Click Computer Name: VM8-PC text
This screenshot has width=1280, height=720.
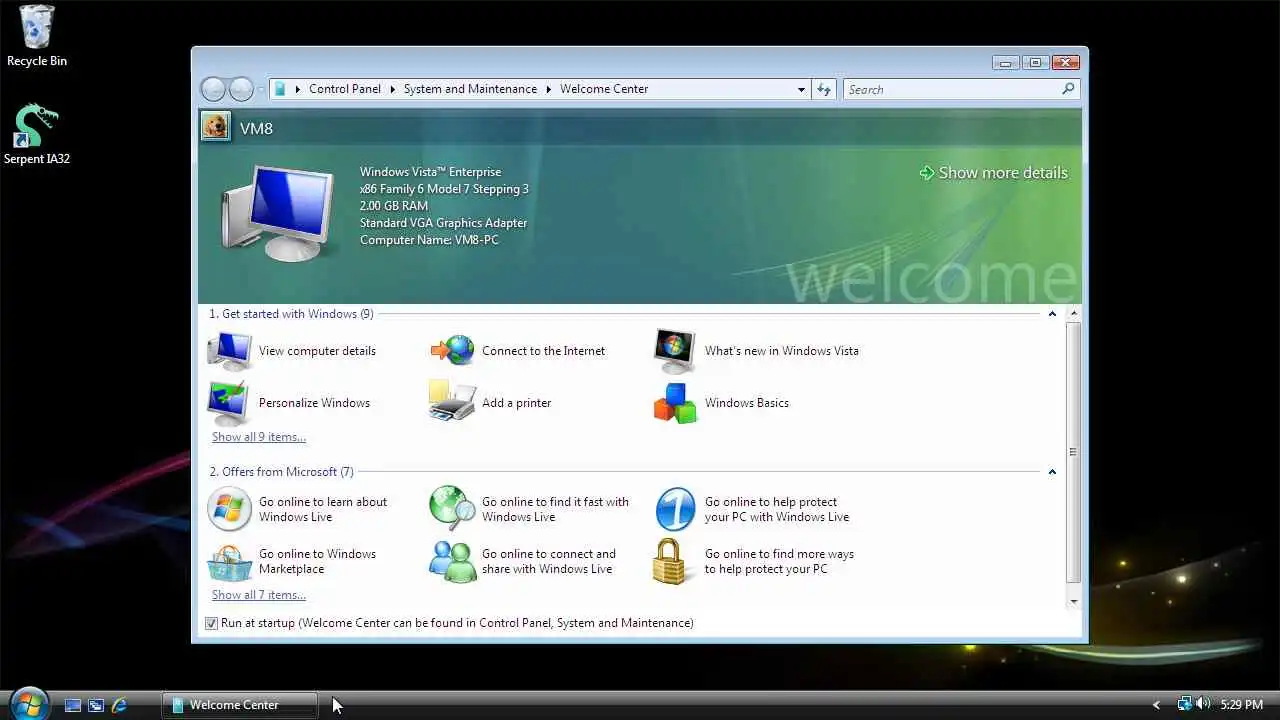click(x=429, y=240)
